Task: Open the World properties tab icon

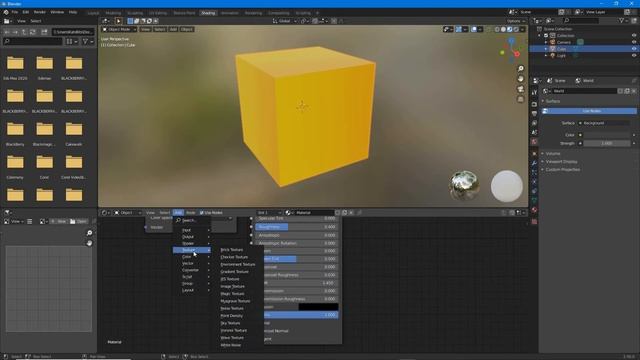Action: (x=534, y=142)
